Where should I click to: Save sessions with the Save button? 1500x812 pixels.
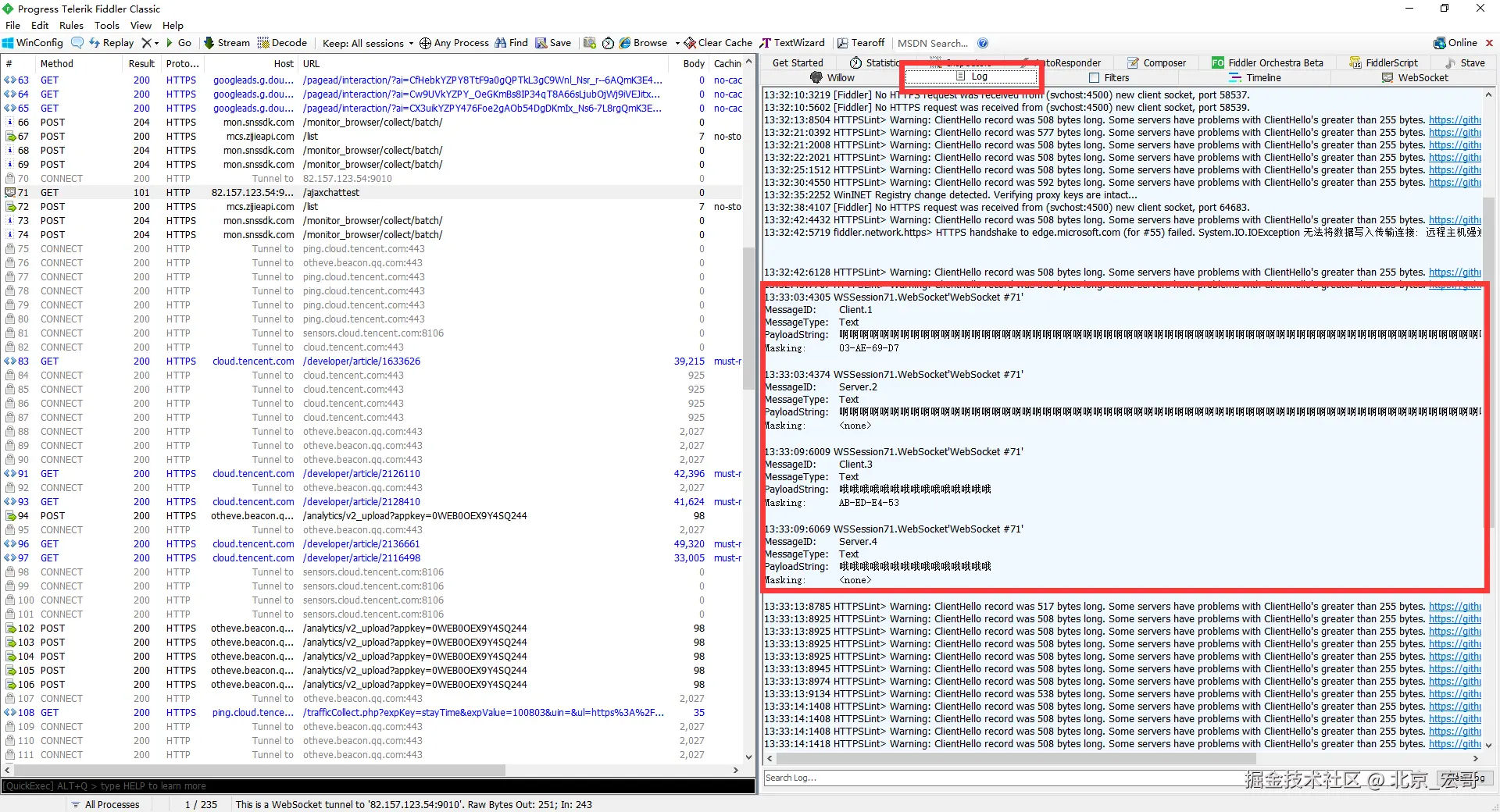(x=553, y=43)
